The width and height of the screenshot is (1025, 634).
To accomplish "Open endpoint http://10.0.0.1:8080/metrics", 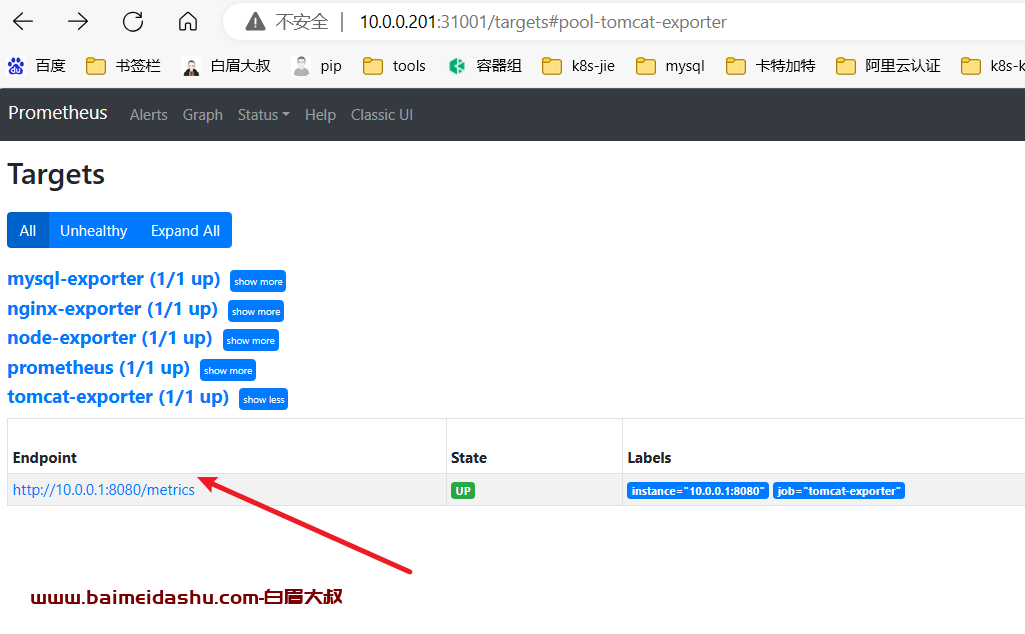I will 103,490.
